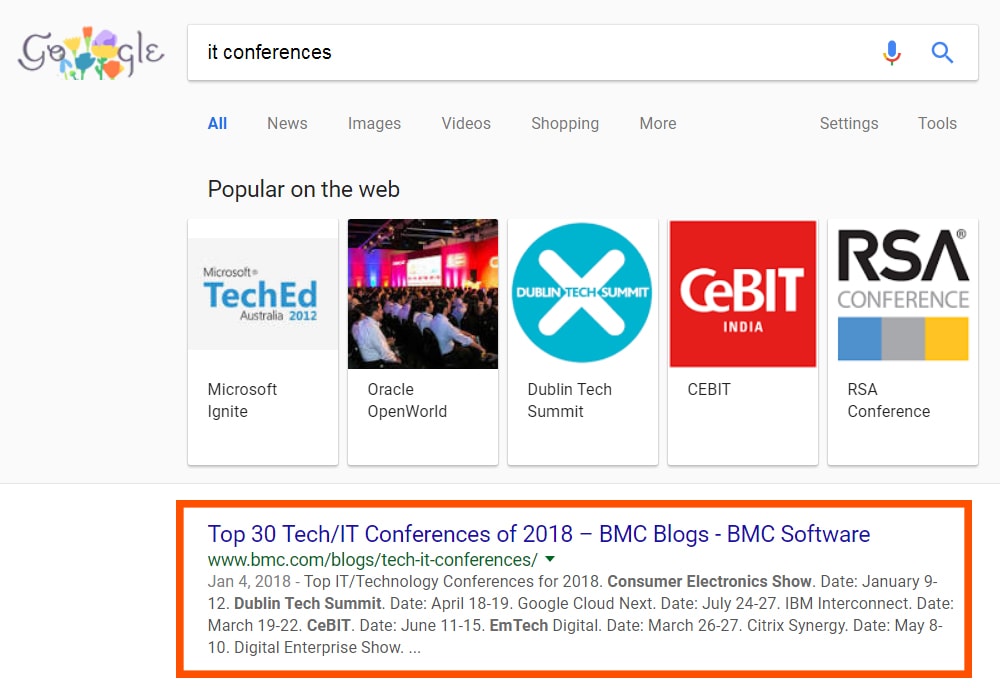Open the Oracle OpenWorld conference photo
The width and height of the screenshot is (1000, 688).
(423, 293)
